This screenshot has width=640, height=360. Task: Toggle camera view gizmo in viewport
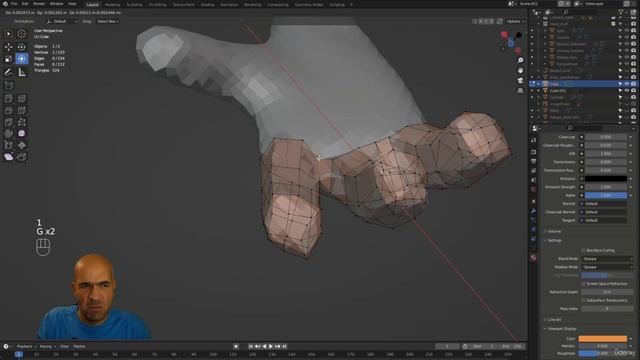(520, 80)
